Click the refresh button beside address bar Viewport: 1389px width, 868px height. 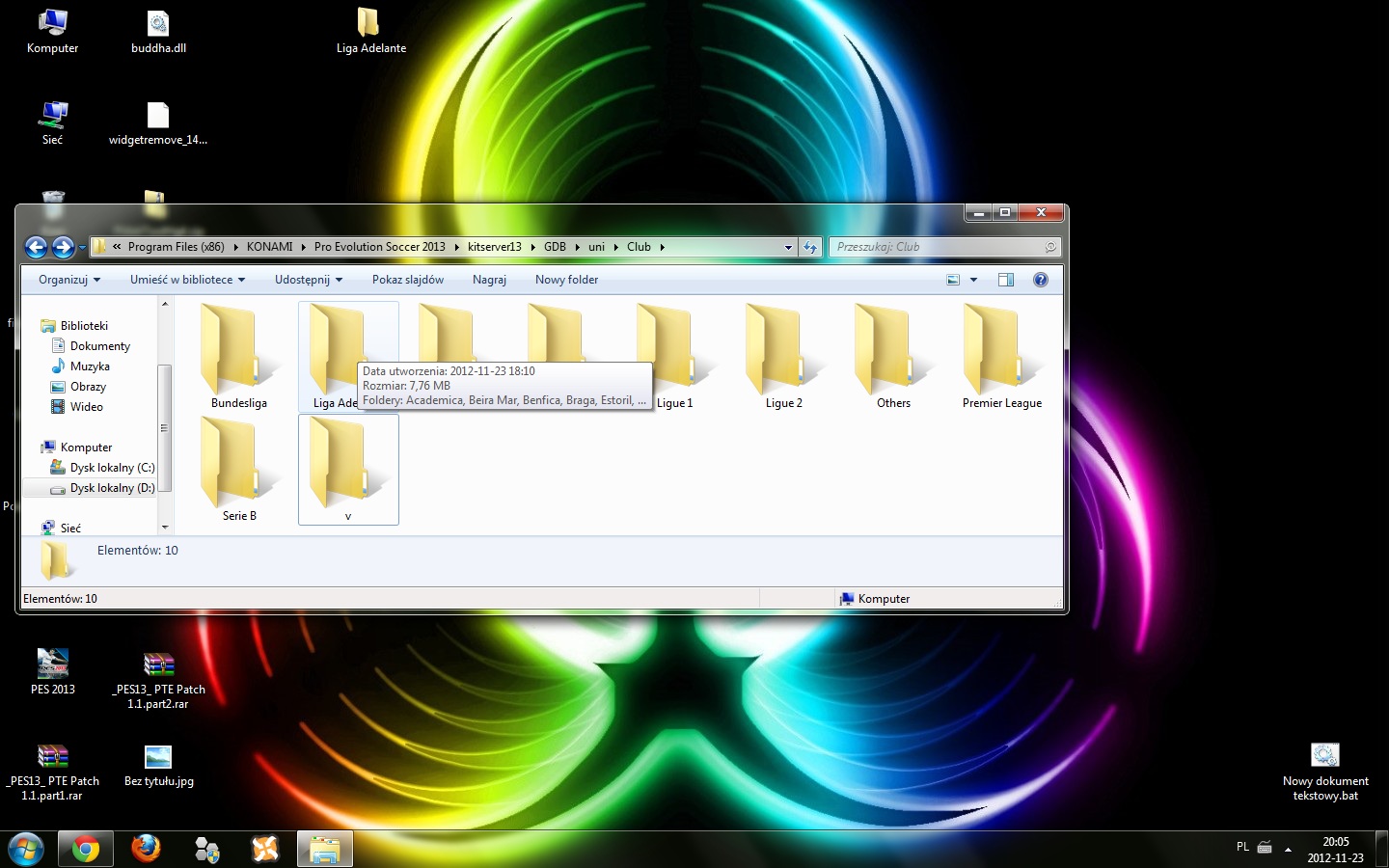tap(810, 247)
